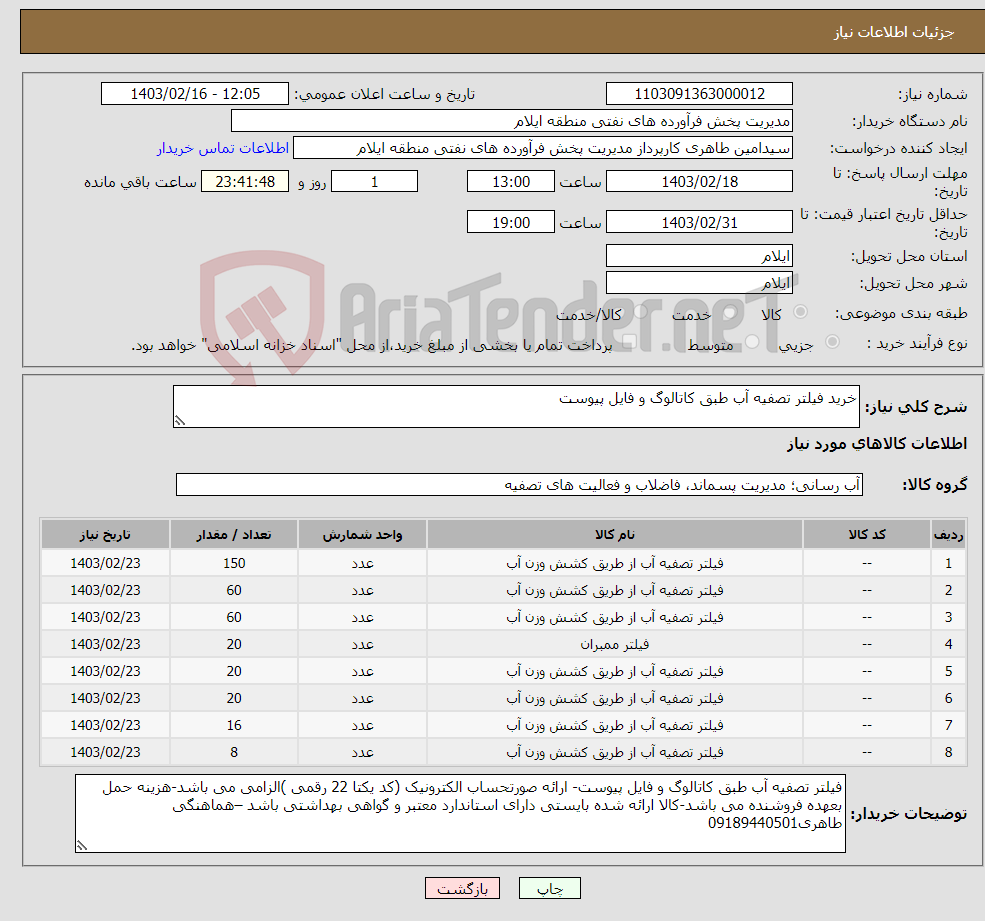Click the resize handle of description box
This screenshot has height=921, width=985.
(x=180, y=421)
